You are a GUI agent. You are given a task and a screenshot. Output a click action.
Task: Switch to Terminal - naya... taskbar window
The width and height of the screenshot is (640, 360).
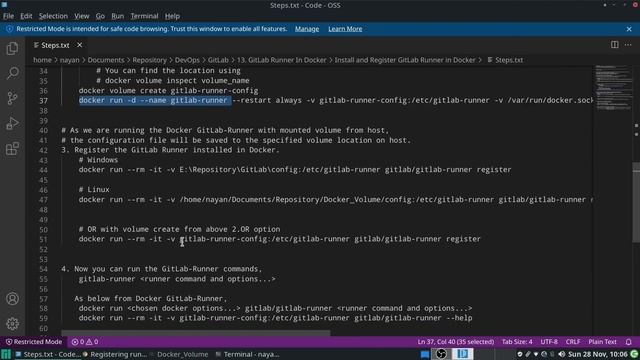(247, 354)
